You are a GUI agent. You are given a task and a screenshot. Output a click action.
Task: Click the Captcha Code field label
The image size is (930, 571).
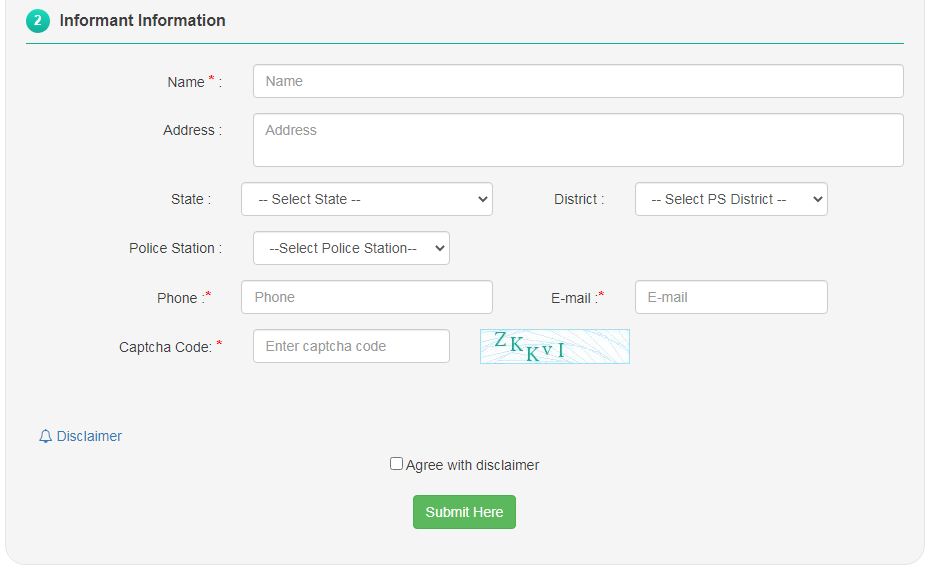point(165,347)
